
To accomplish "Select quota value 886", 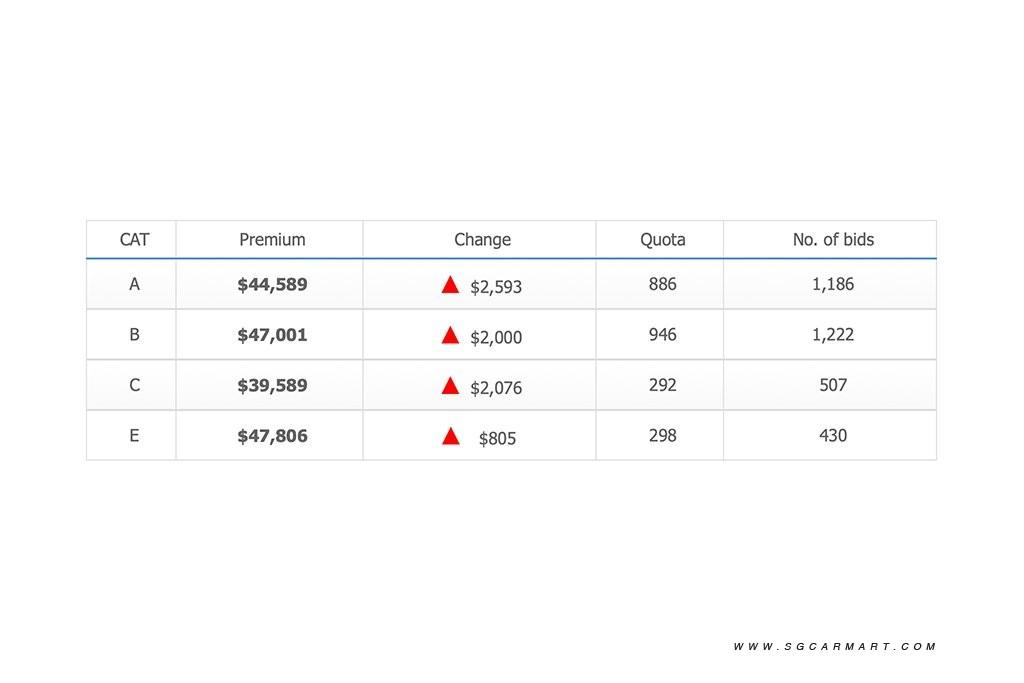I will [662, 285].
